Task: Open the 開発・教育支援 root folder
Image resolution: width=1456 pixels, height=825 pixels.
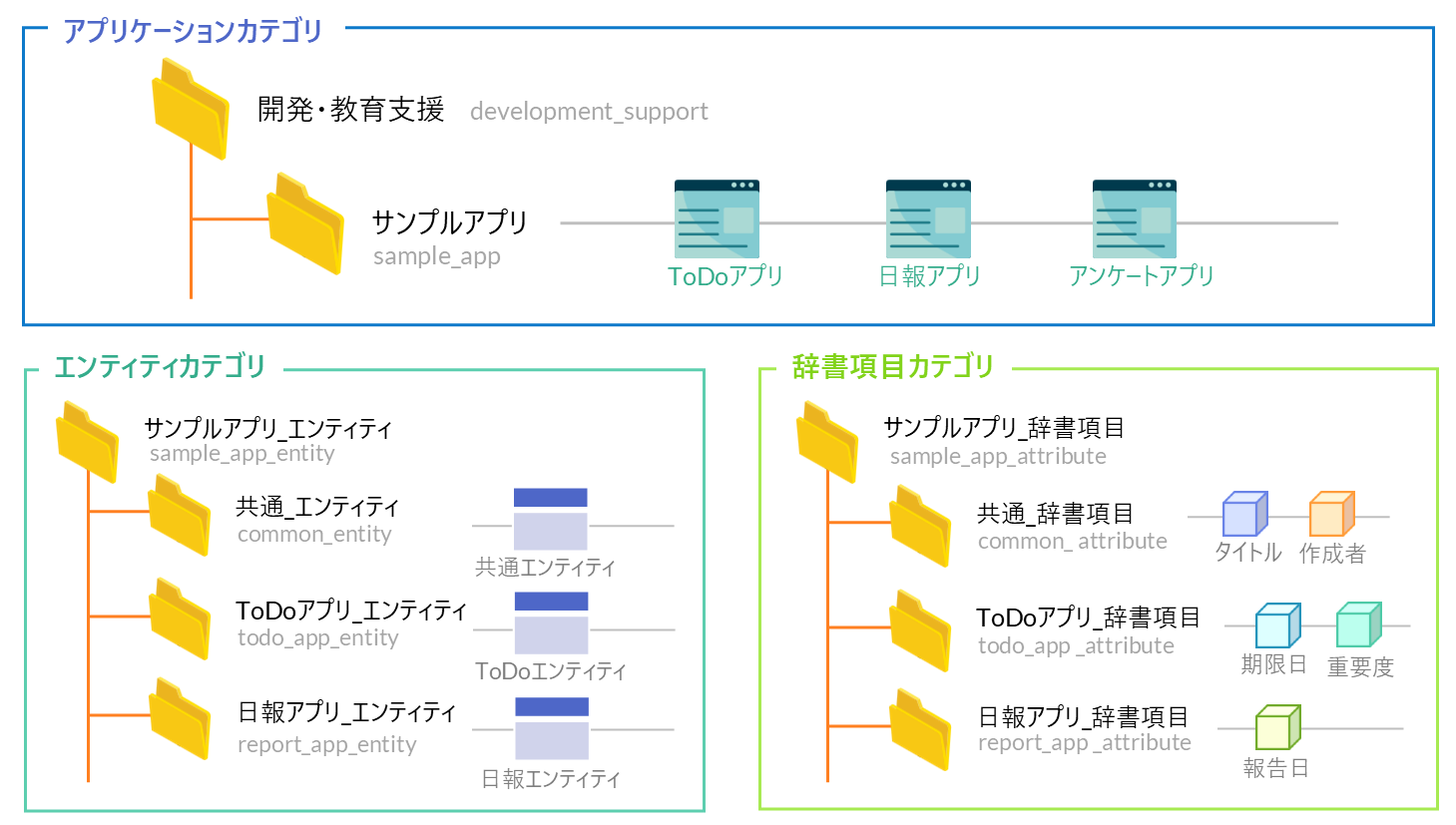Action: point(191,109)
